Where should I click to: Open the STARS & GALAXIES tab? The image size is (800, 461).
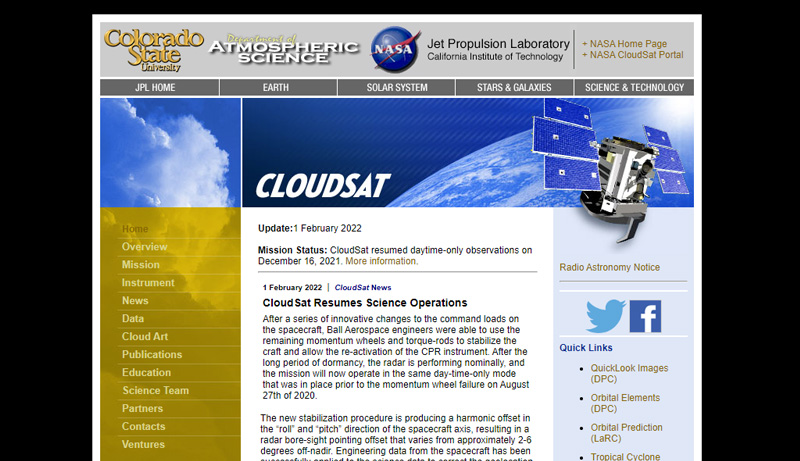coord(514,87)
